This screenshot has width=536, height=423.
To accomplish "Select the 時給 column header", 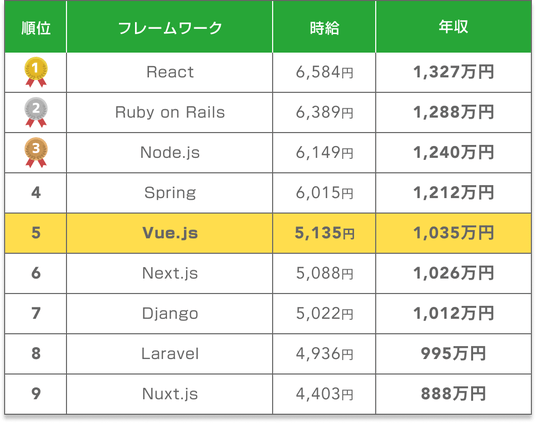I will click(324, 27).
